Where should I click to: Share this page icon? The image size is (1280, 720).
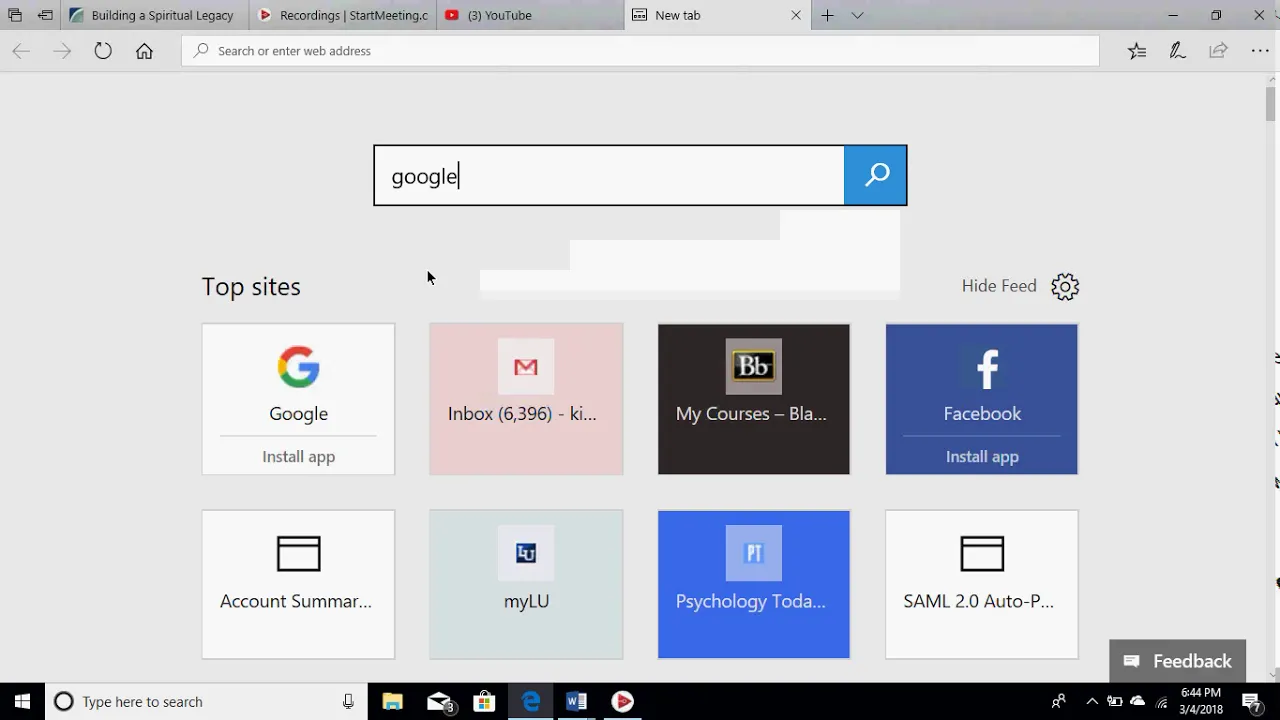tap(1218, 51)
